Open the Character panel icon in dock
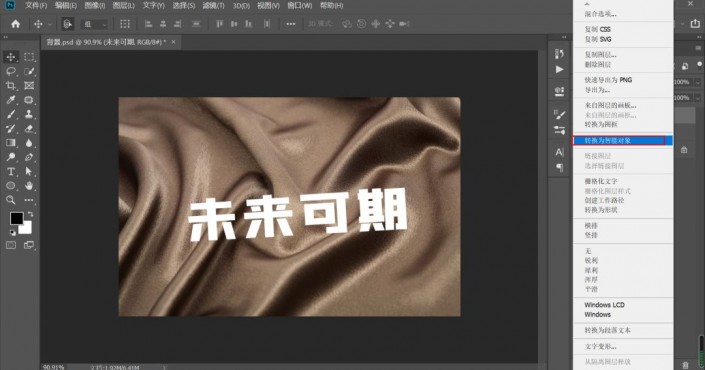 tap(559, 152)
